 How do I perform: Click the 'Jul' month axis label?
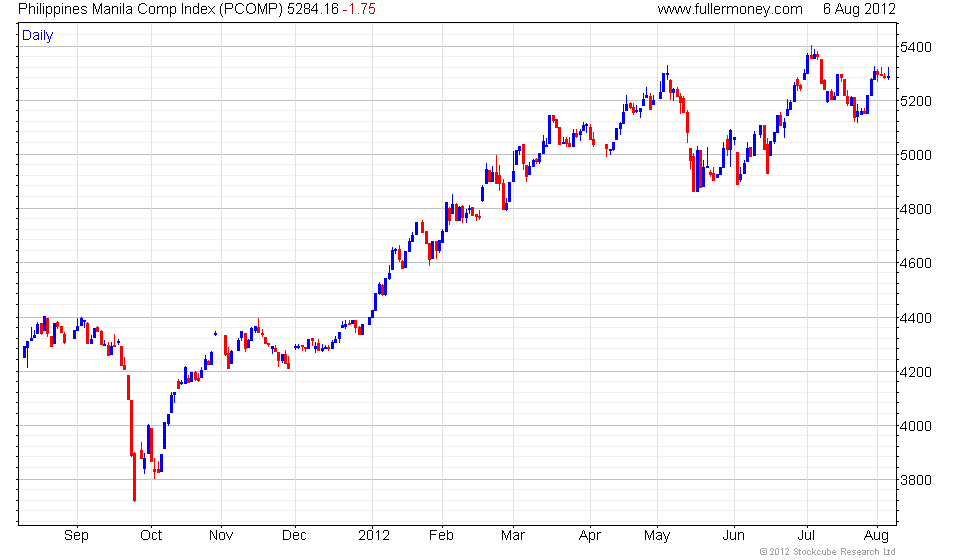coord(806,536)
